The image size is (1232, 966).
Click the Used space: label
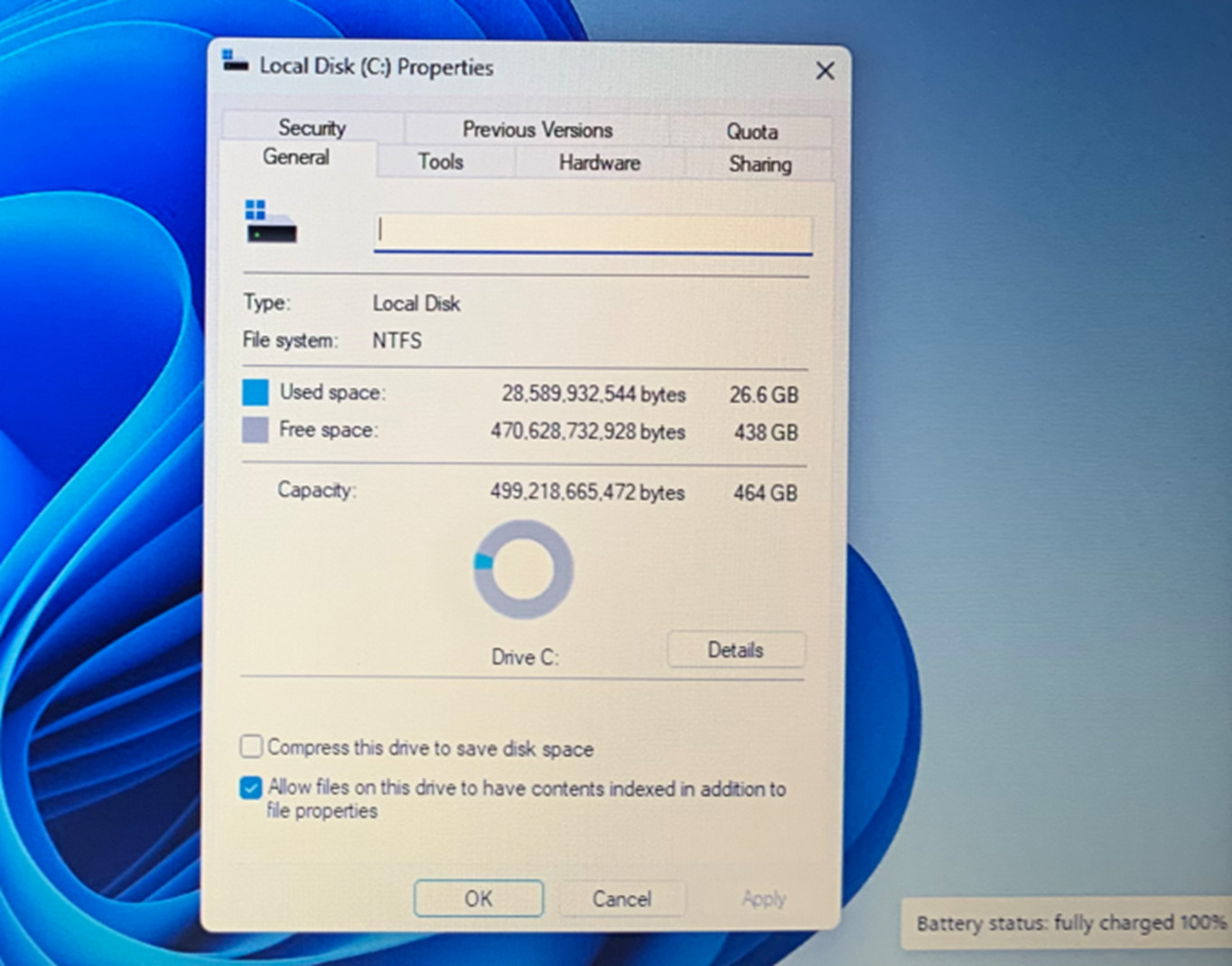click(332, 393)
